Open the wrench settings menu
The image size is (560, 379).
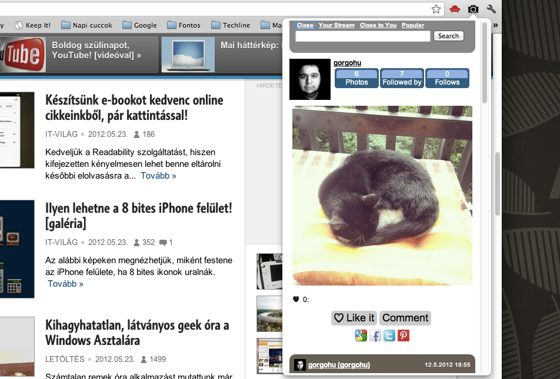491,9
